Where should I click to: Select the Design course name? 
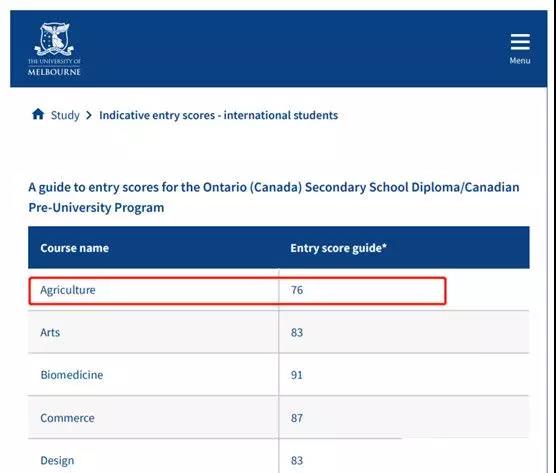pyautogui.click(x=57, y=460)
